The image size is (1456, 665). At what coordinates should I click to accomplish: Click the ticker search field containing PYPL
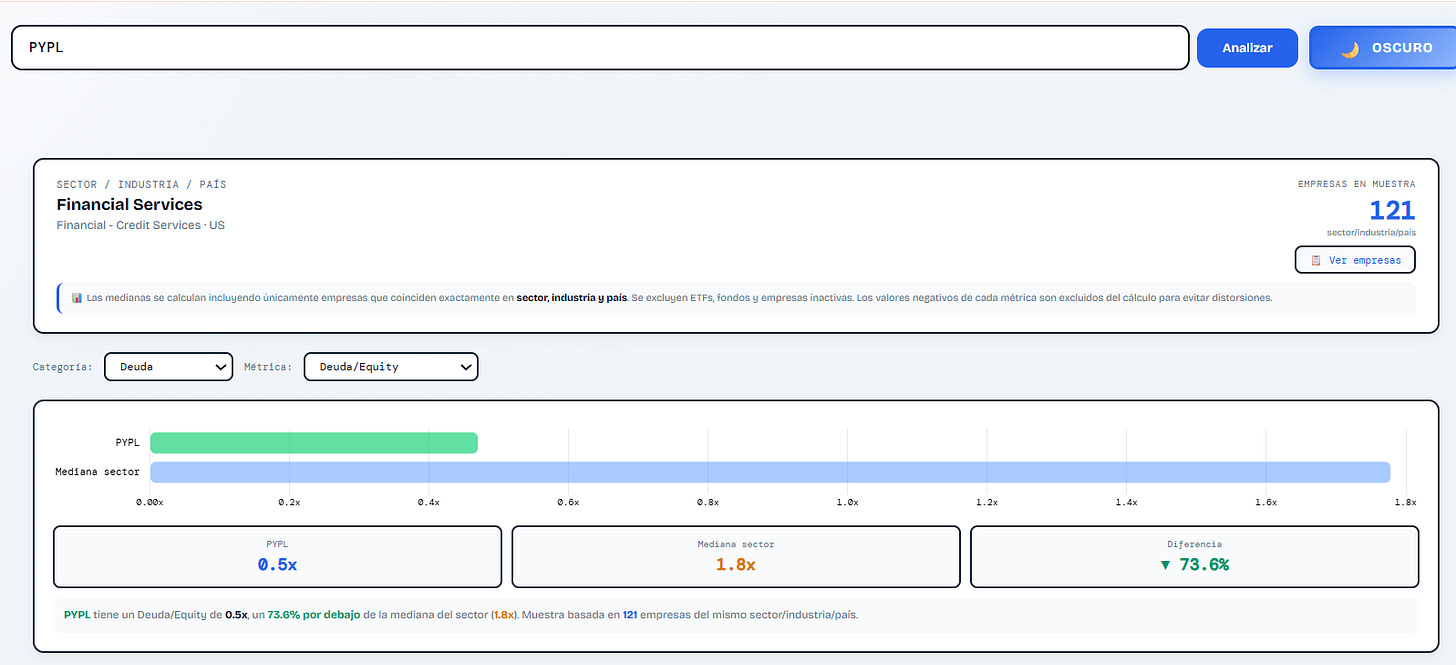tap(600, 47)
